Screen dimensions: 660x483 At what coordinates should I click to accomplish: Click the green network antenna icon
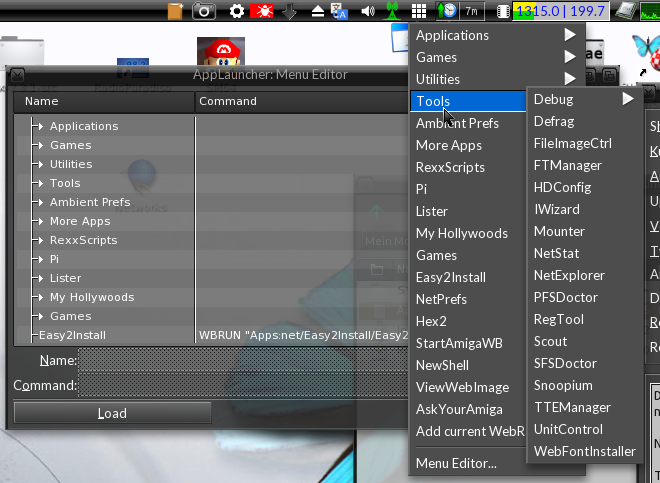click(393, 11)
